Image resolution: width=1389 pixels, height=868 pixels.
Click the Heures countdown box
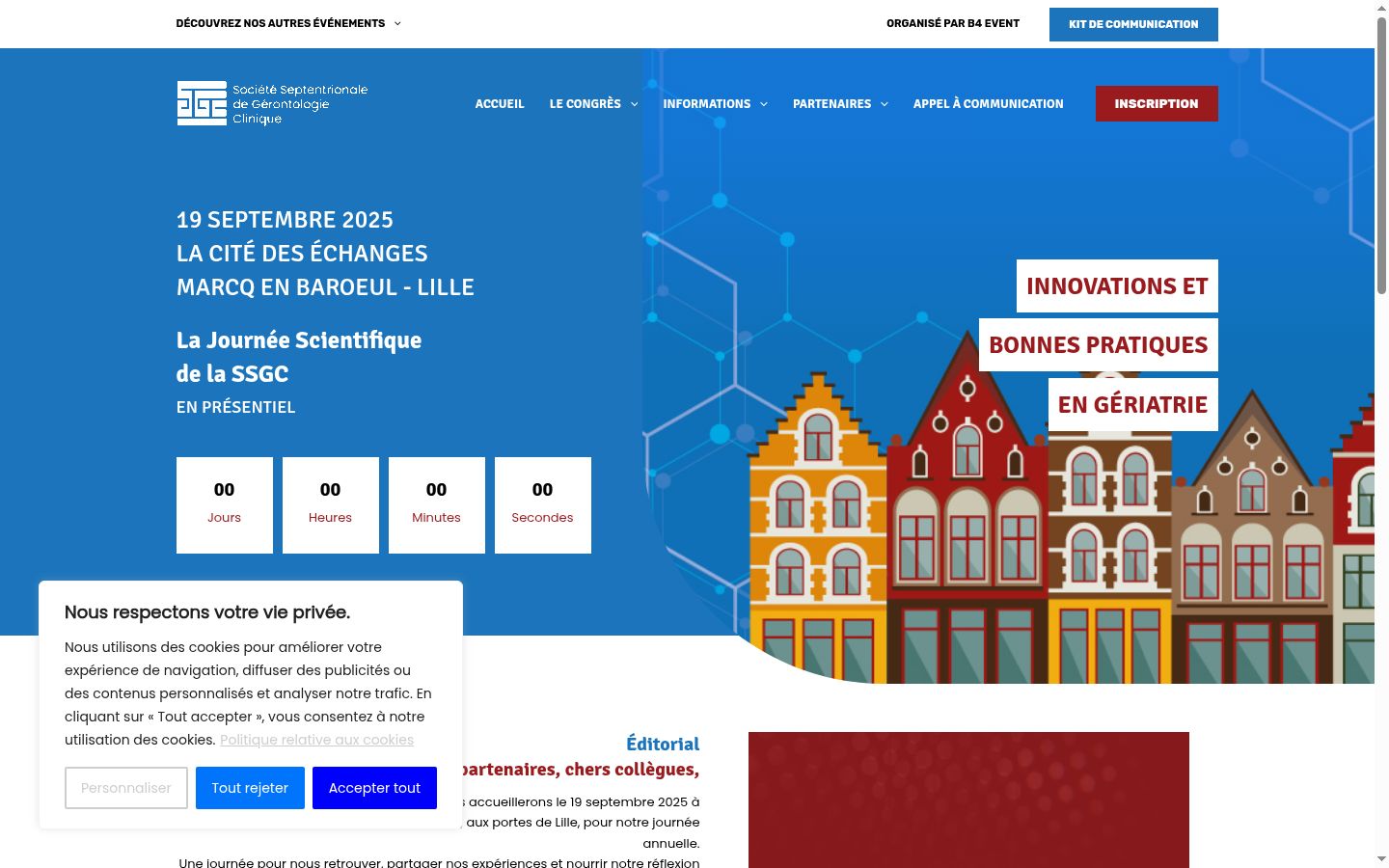331,505
